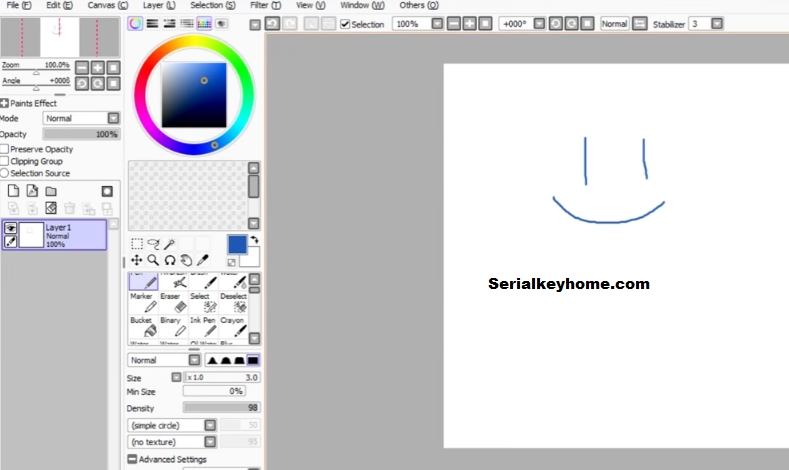Select the sharpest triangular brush edge shape
Image resolution: width=789 pixels, height=470 pixels.
pyautogui.click(x=212, y=360)
